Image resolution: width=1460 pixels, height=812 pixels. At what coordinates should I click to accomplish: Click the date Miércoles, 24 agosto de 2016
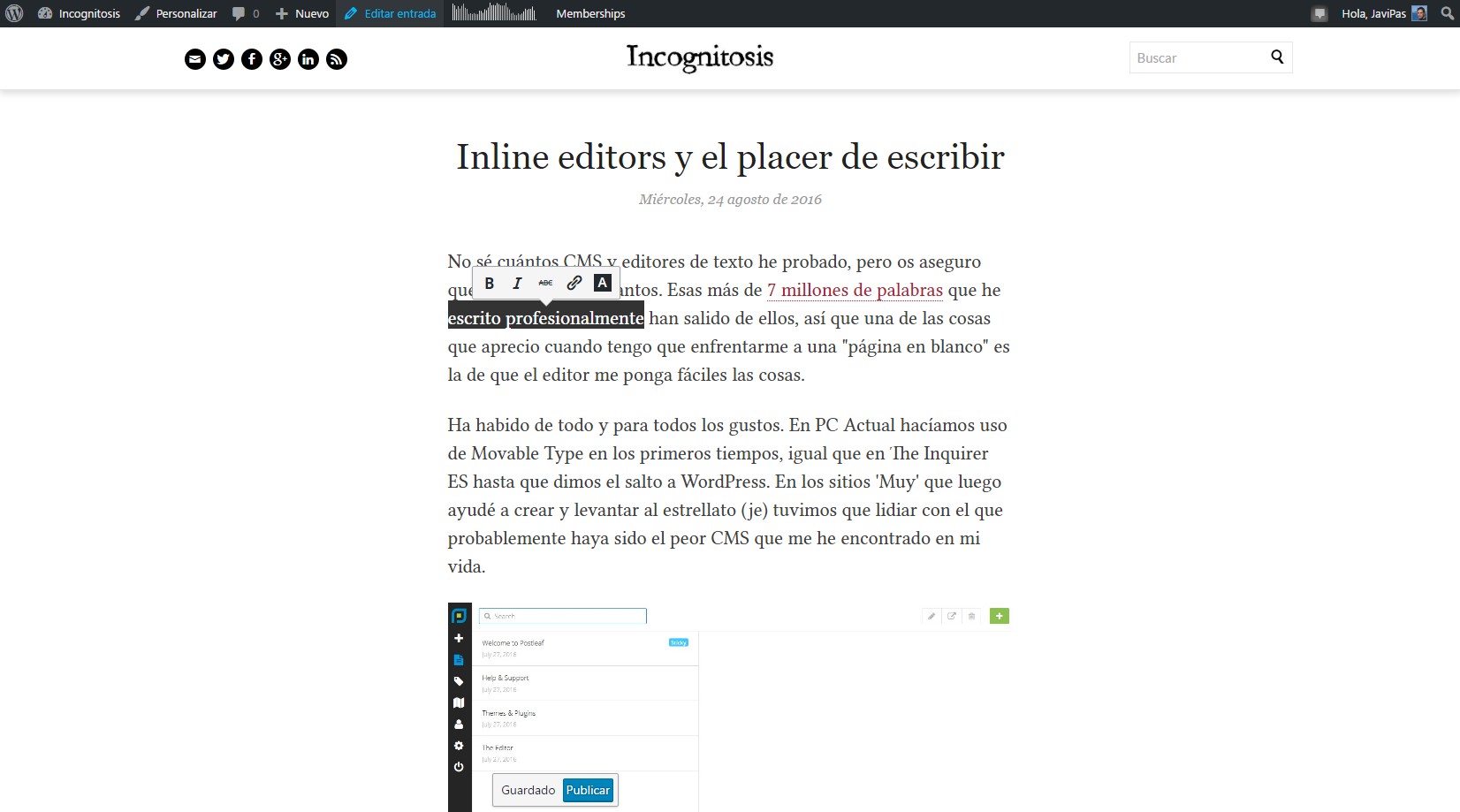tap(730, 200)
